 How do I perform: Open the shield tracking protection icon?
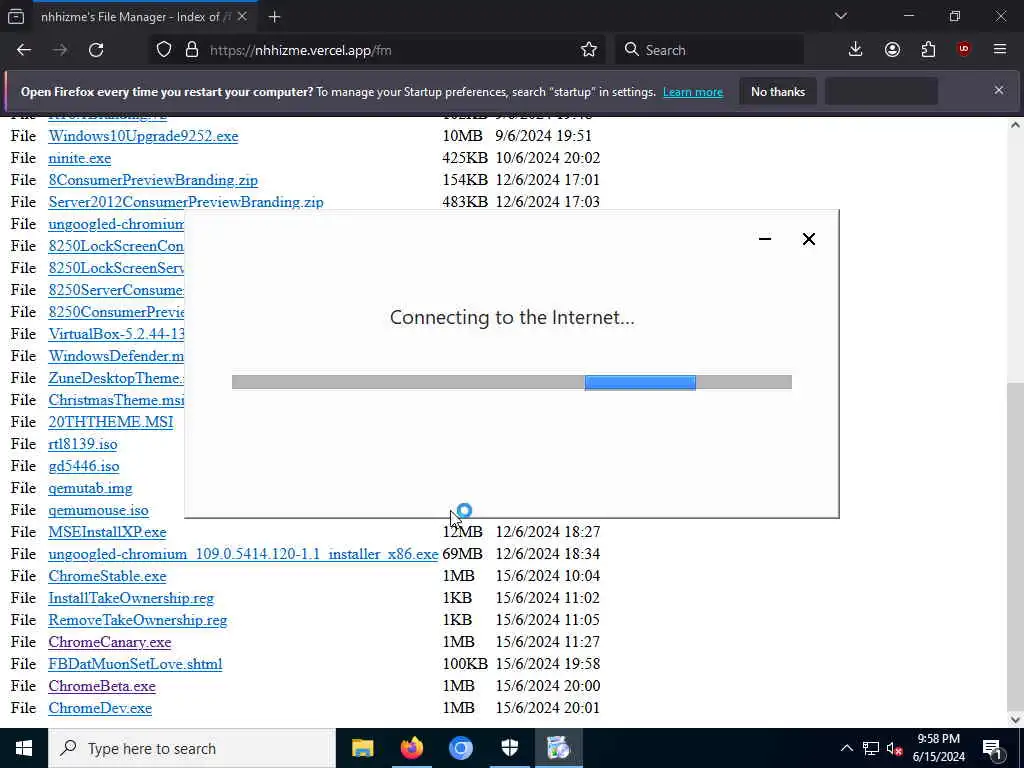tap(164, 50)
